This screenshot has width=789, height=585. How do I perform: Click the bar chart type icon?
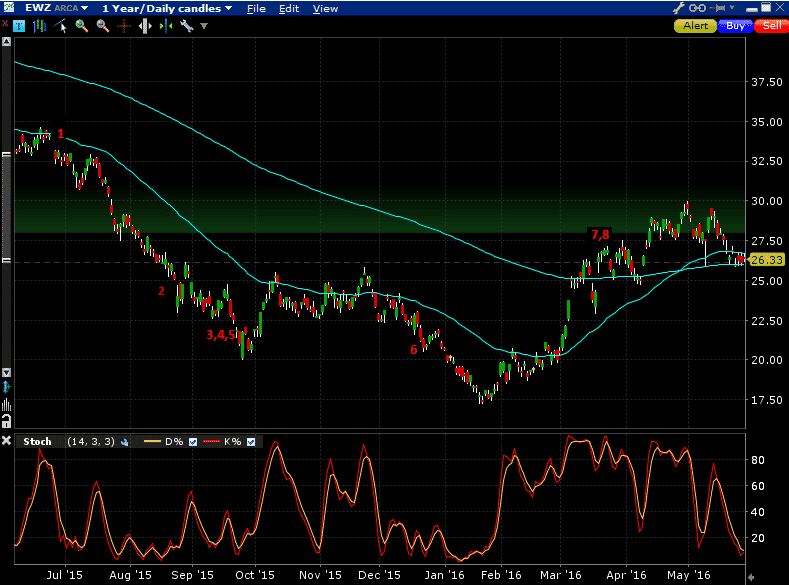40,26
